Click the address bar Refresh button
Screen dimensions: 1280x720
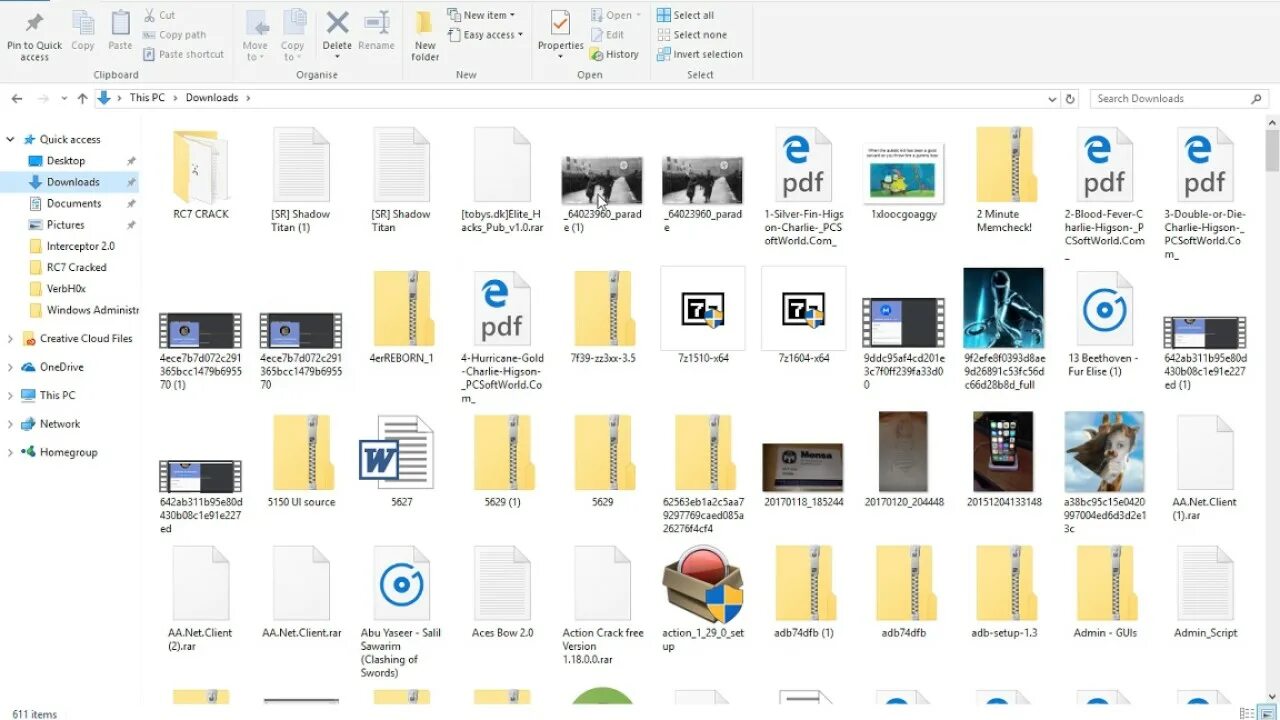click(x=1070, y=99)
